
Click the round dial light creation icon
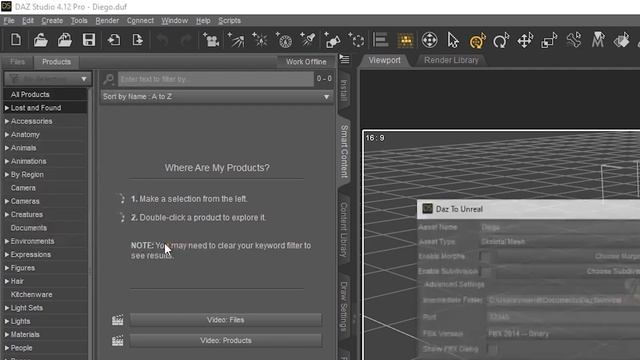click(x=284, y=40)
